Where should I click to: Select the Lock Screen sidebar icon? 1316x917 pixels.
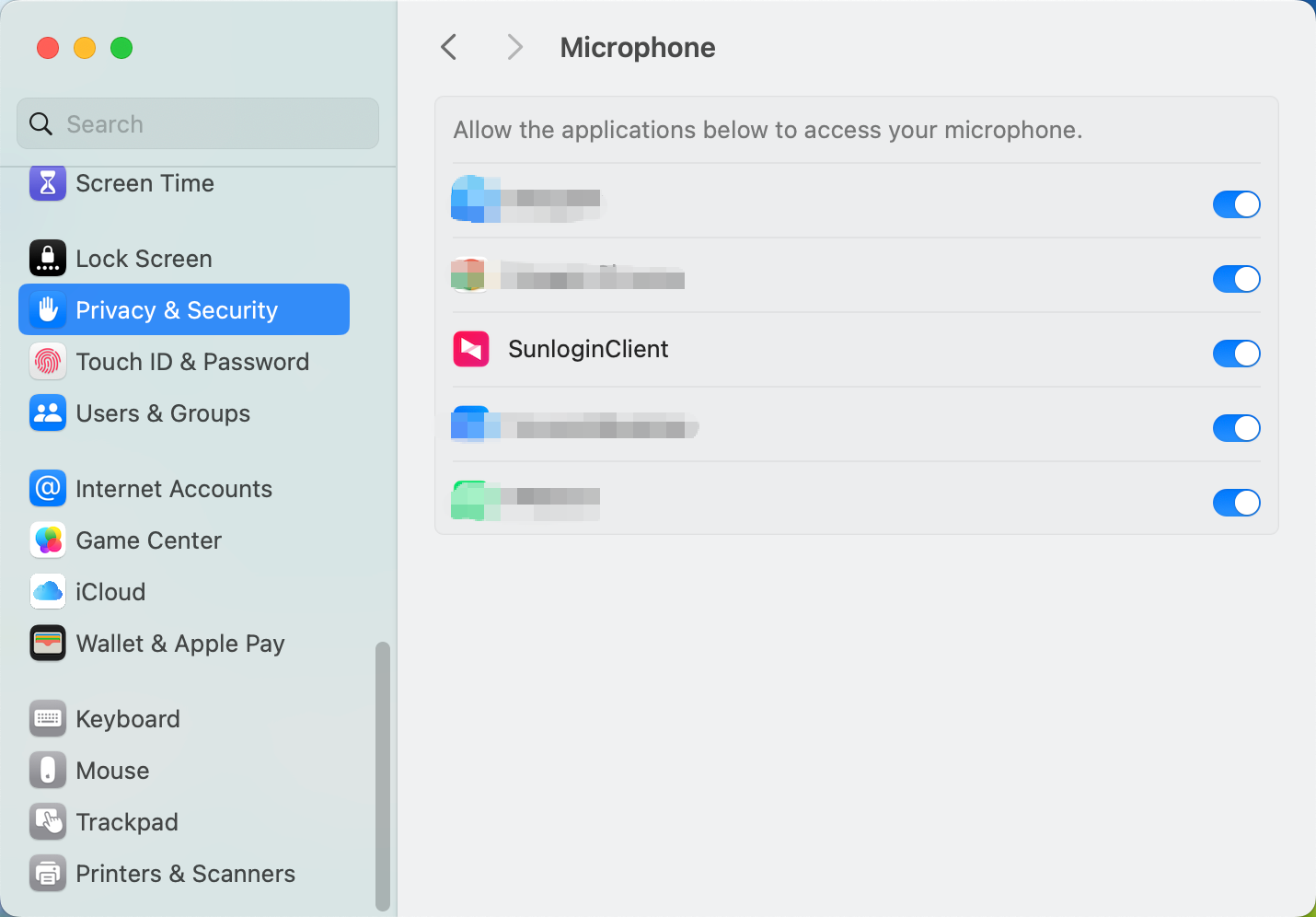48,258
